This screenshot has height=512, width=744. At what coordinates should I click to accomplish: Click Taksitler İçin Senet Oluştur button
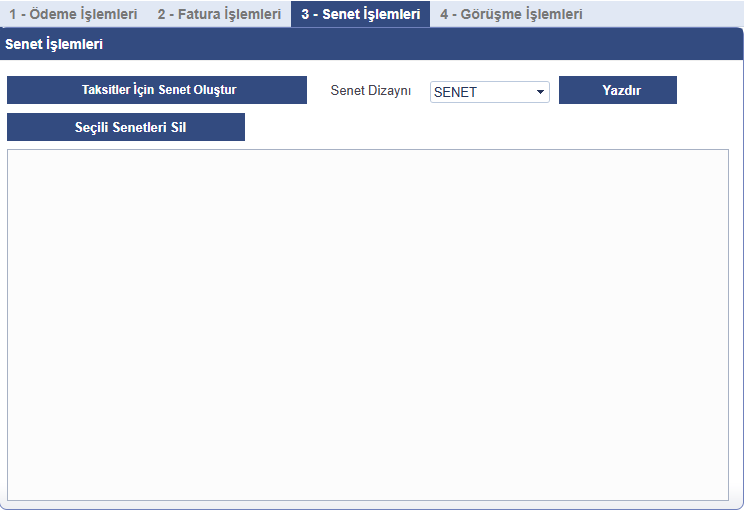coord(157,90)
